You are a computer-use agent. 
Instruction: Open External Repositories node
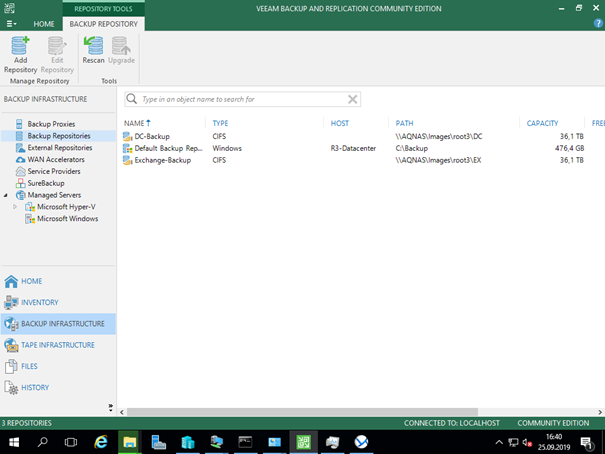pyautogui.click(x=59, y=148)
